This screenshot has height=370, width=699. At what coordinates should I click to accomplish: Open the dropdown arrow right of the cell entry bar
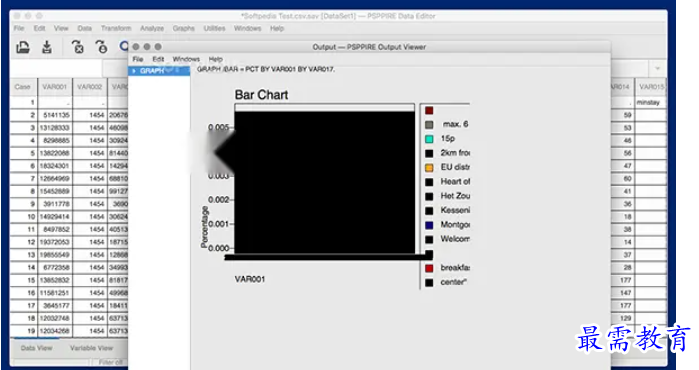click(658, 68)
